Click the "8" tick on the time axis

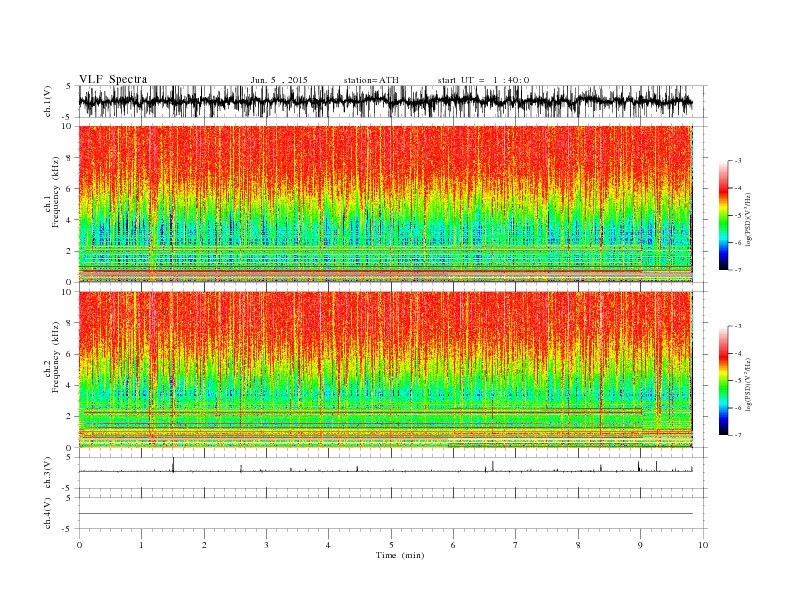pos(578,545)
